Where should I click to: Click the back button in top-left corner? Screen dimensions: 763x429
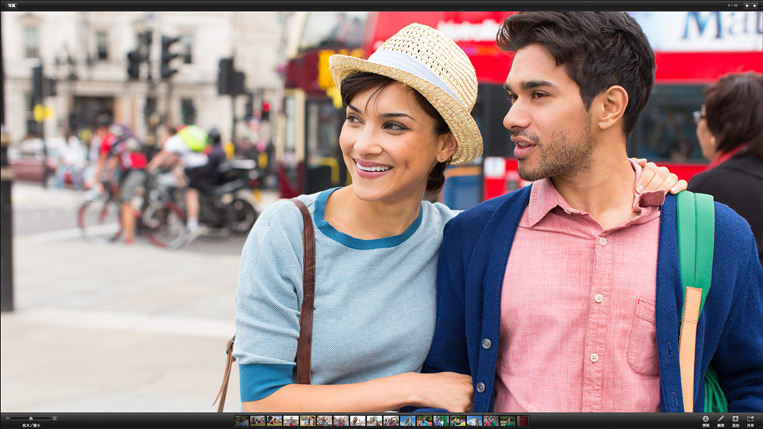[10, 5]
